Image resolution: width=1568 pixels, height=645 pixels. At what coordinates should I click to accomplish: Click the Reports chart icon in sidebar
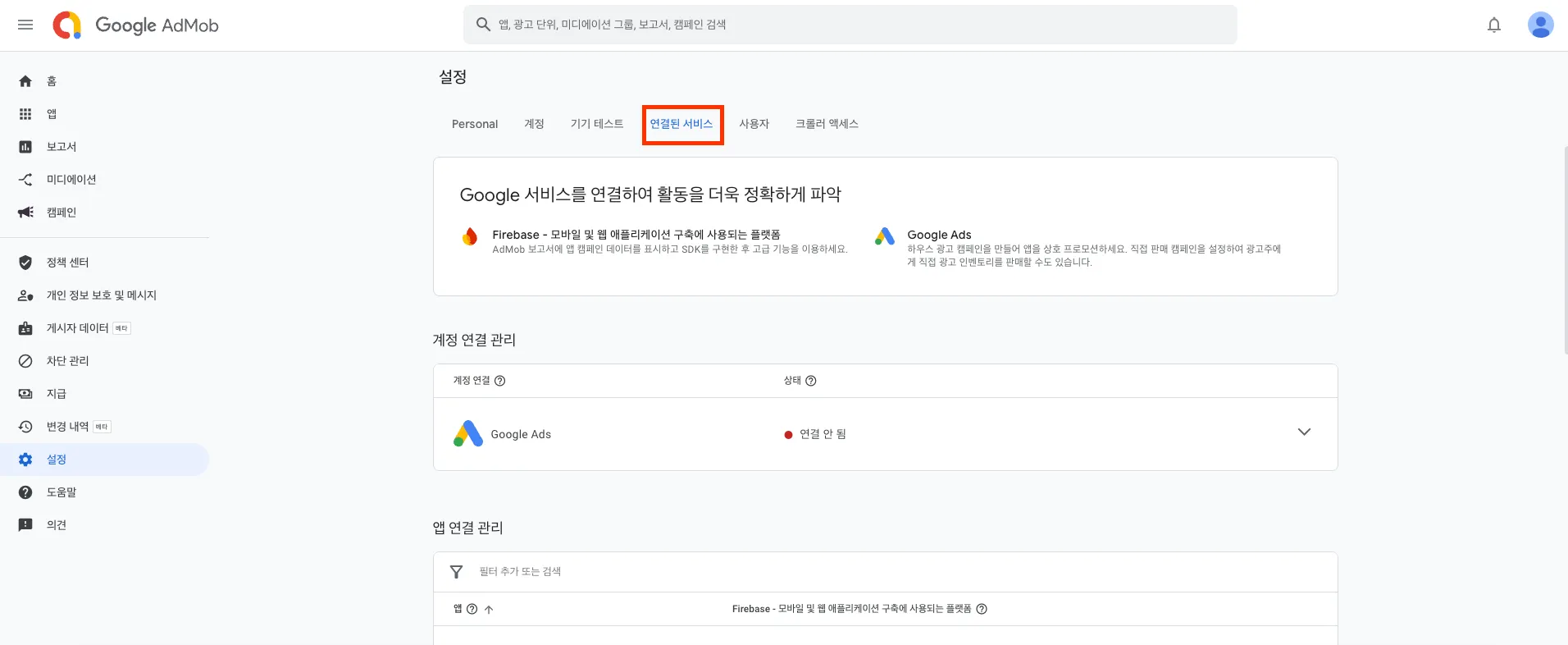(x=25, y=147)
